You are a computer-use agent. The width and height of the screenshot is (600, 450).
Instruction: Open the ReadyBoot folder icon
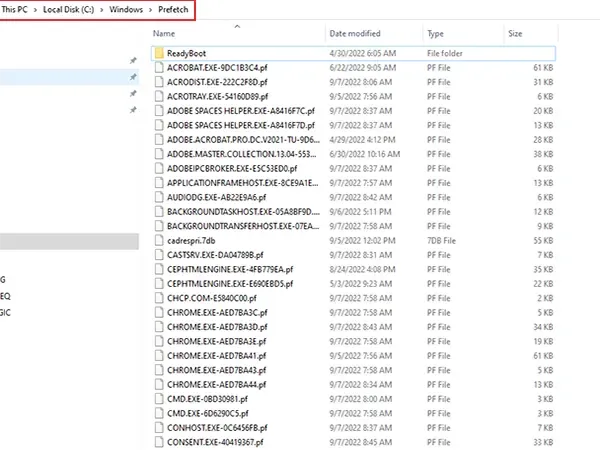(160, 53)
